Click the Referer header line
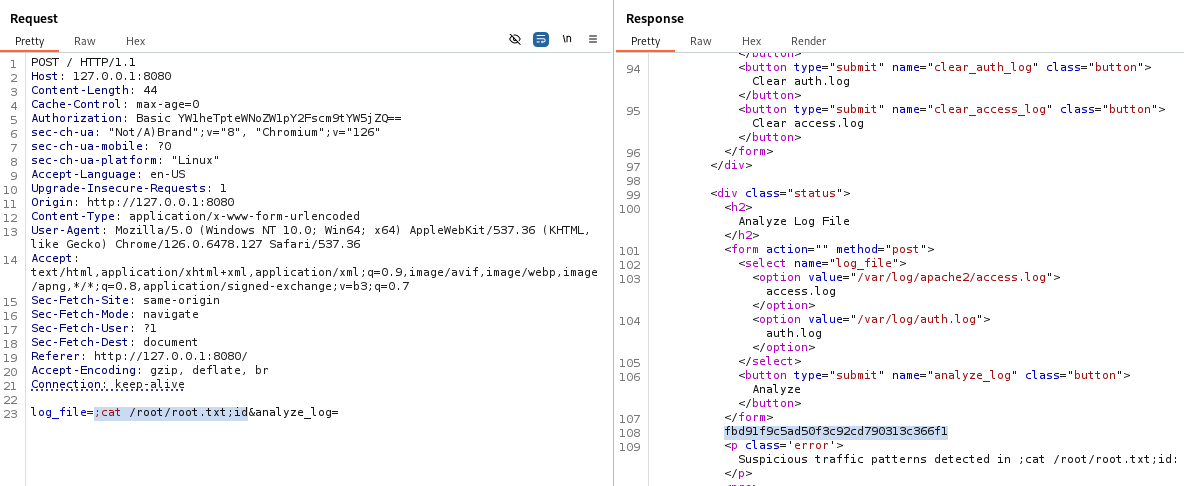Image resolution: width=1184 pixels, height=486 pixels. coord(139,356)
